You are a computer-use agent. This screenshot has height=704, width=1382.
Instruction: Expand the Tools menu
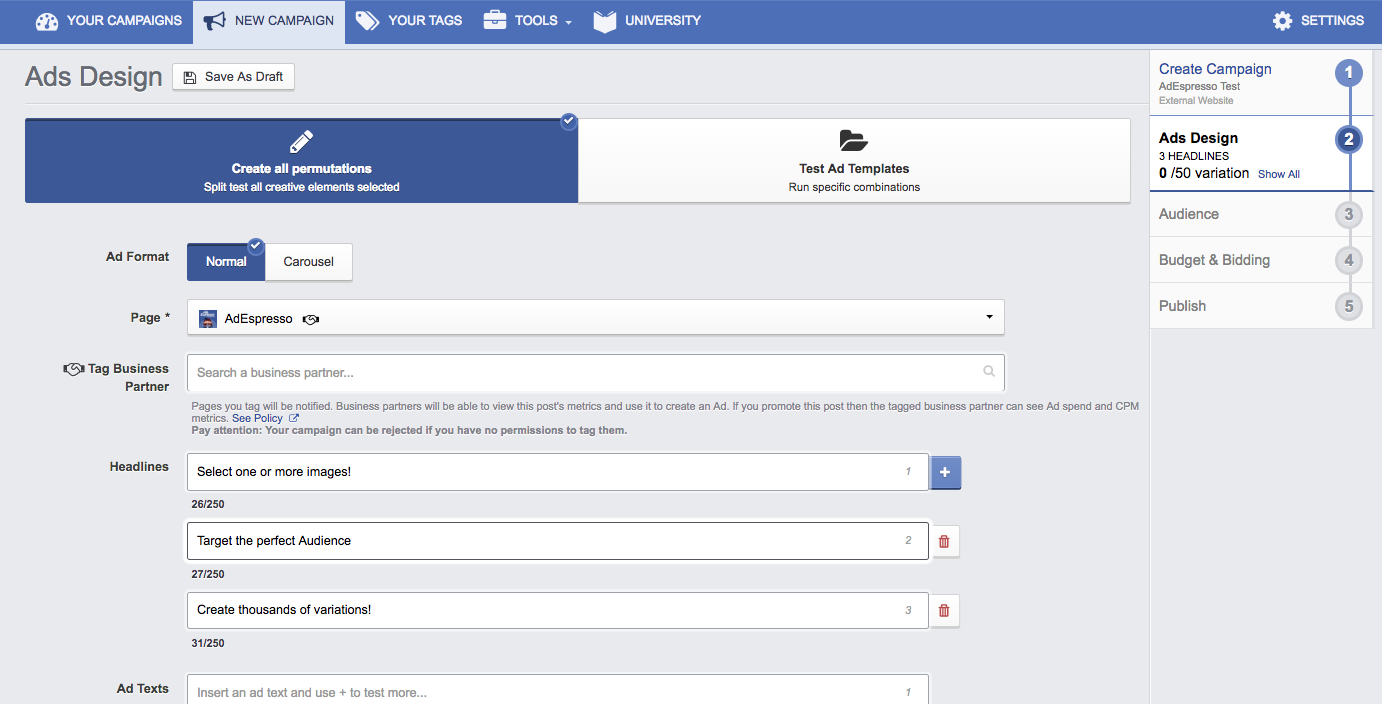click(x=527, y=20)
